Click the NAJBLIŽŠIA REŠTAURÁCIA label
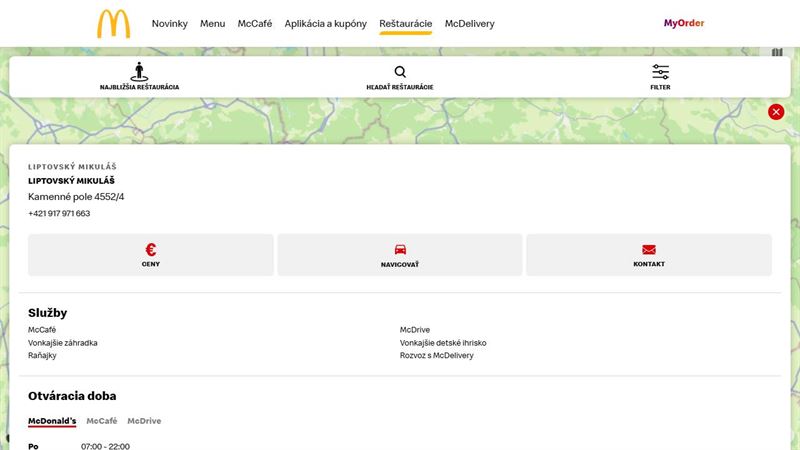 (139, 87)
